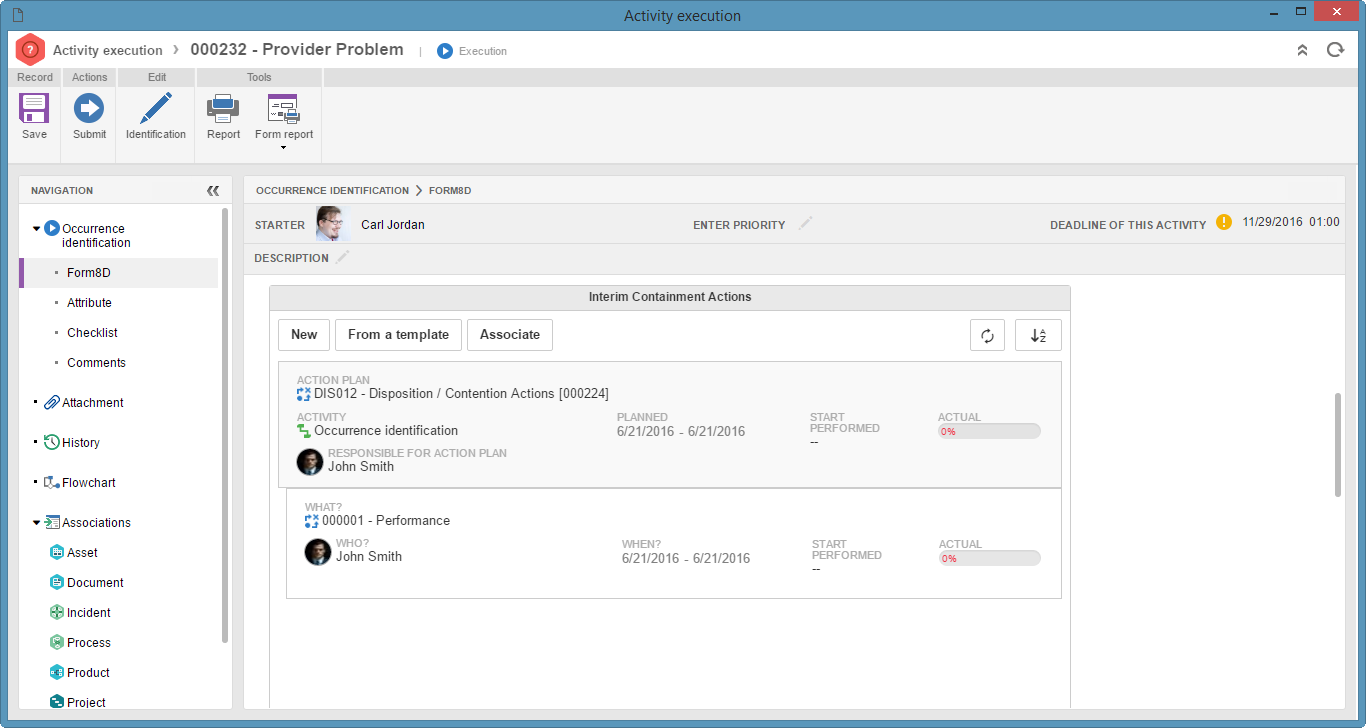
Task: Refresh the Interim Containment Actions list
Action: coord(987,335)
